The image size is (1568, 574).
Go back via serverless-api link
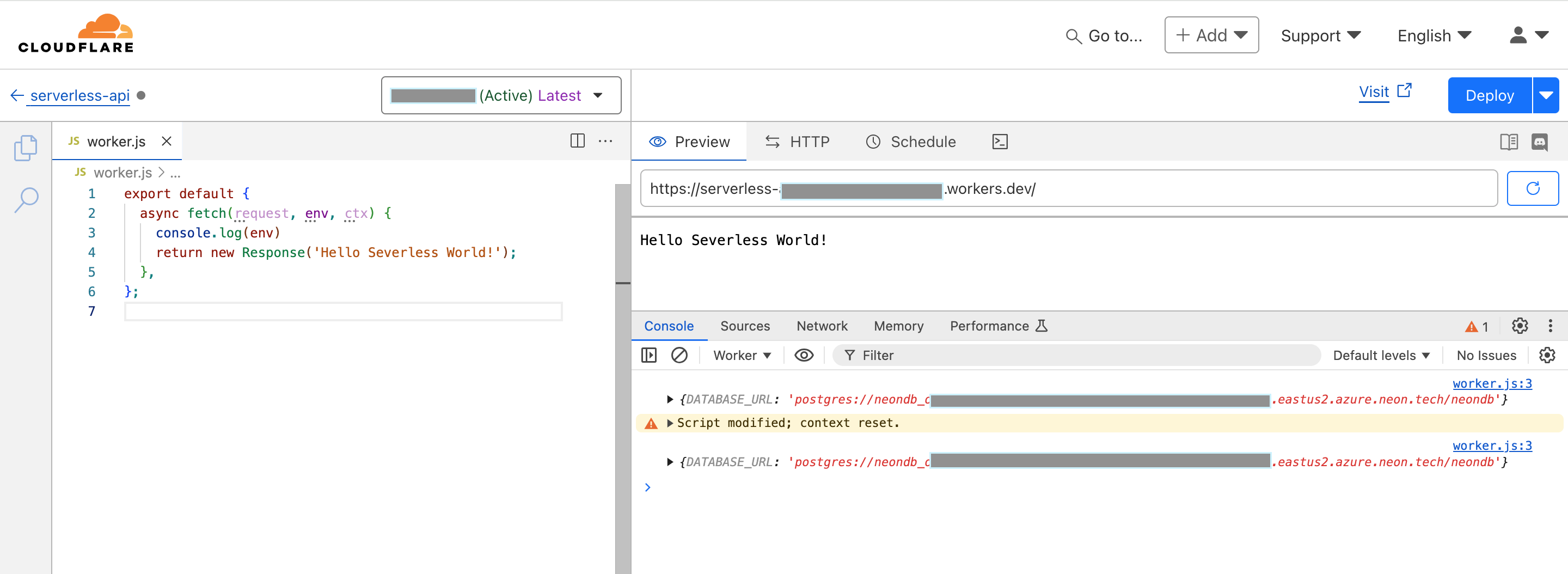coord(79,95)
